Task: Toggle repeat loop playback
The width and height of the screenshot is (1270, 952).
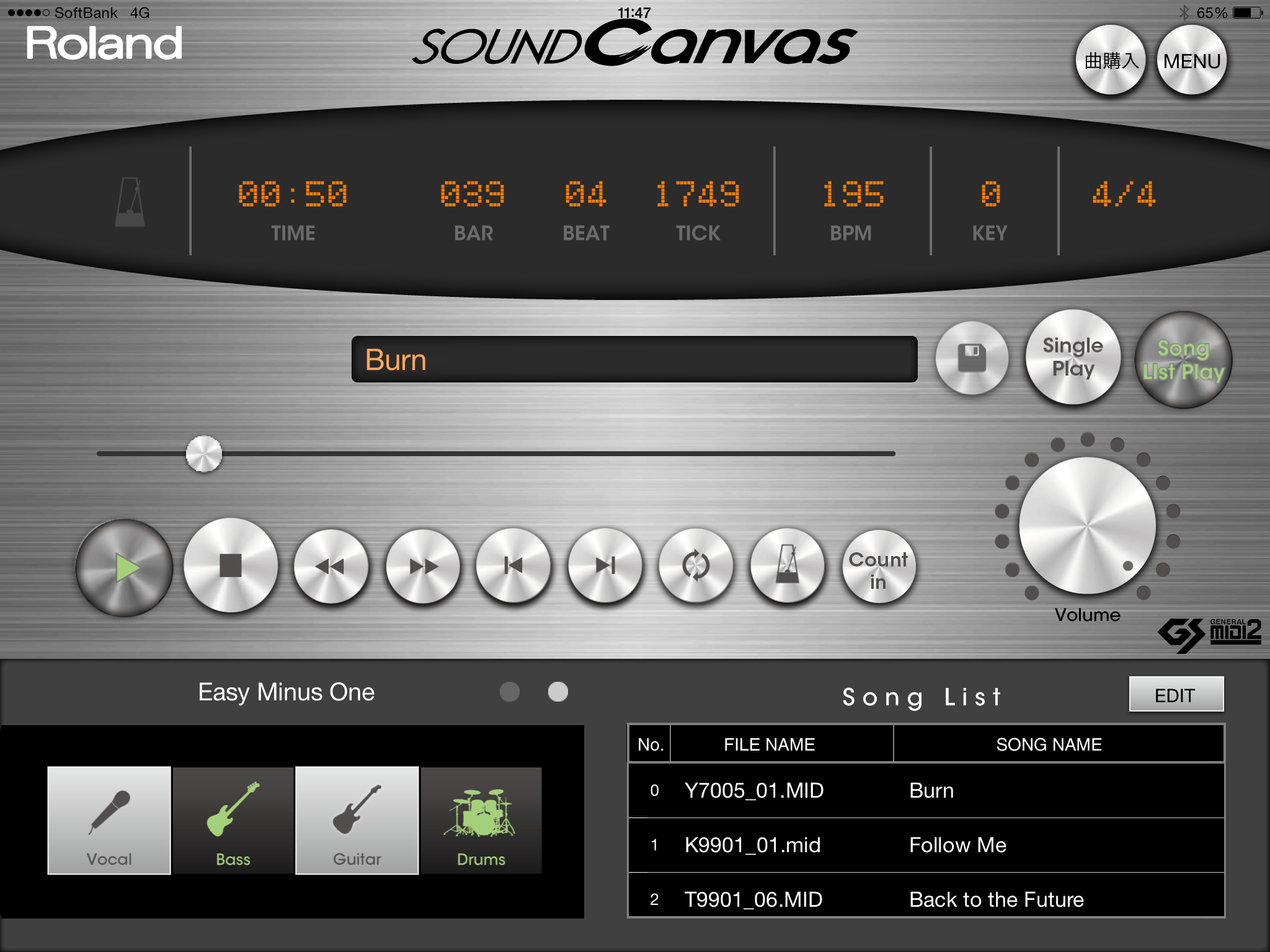Action: coord(696,565)
